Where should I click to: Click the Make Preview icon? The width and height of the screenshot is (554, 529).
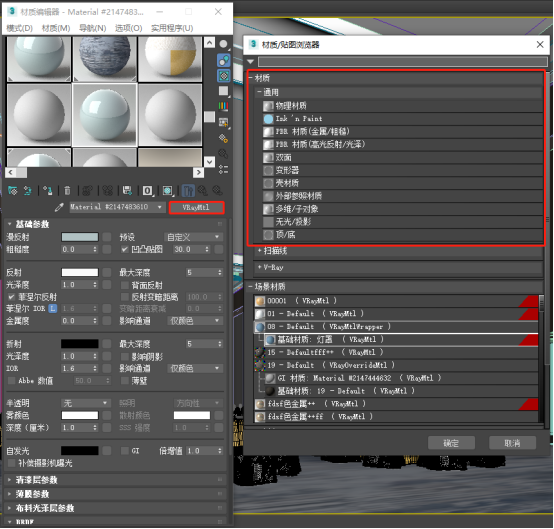pos(223,122)
